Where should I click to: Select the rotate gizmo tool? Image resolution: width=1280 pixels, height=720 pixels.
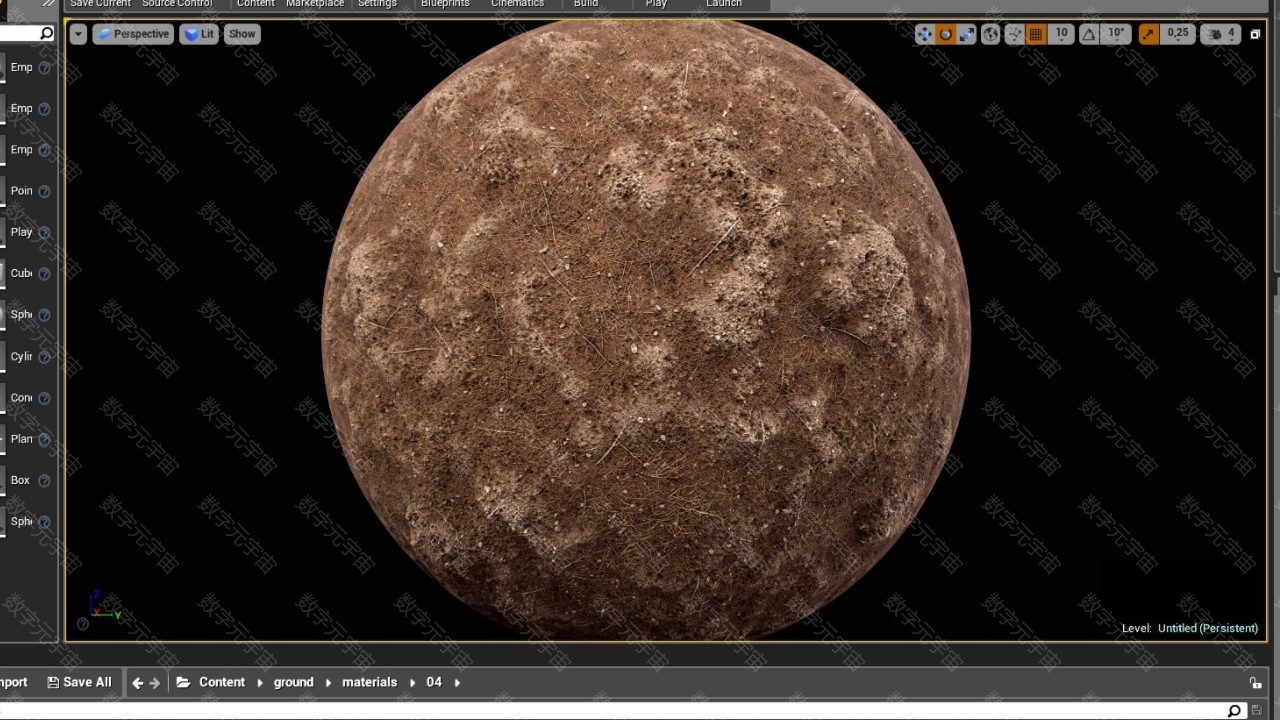pyautogui.click(x=945, y=34)
